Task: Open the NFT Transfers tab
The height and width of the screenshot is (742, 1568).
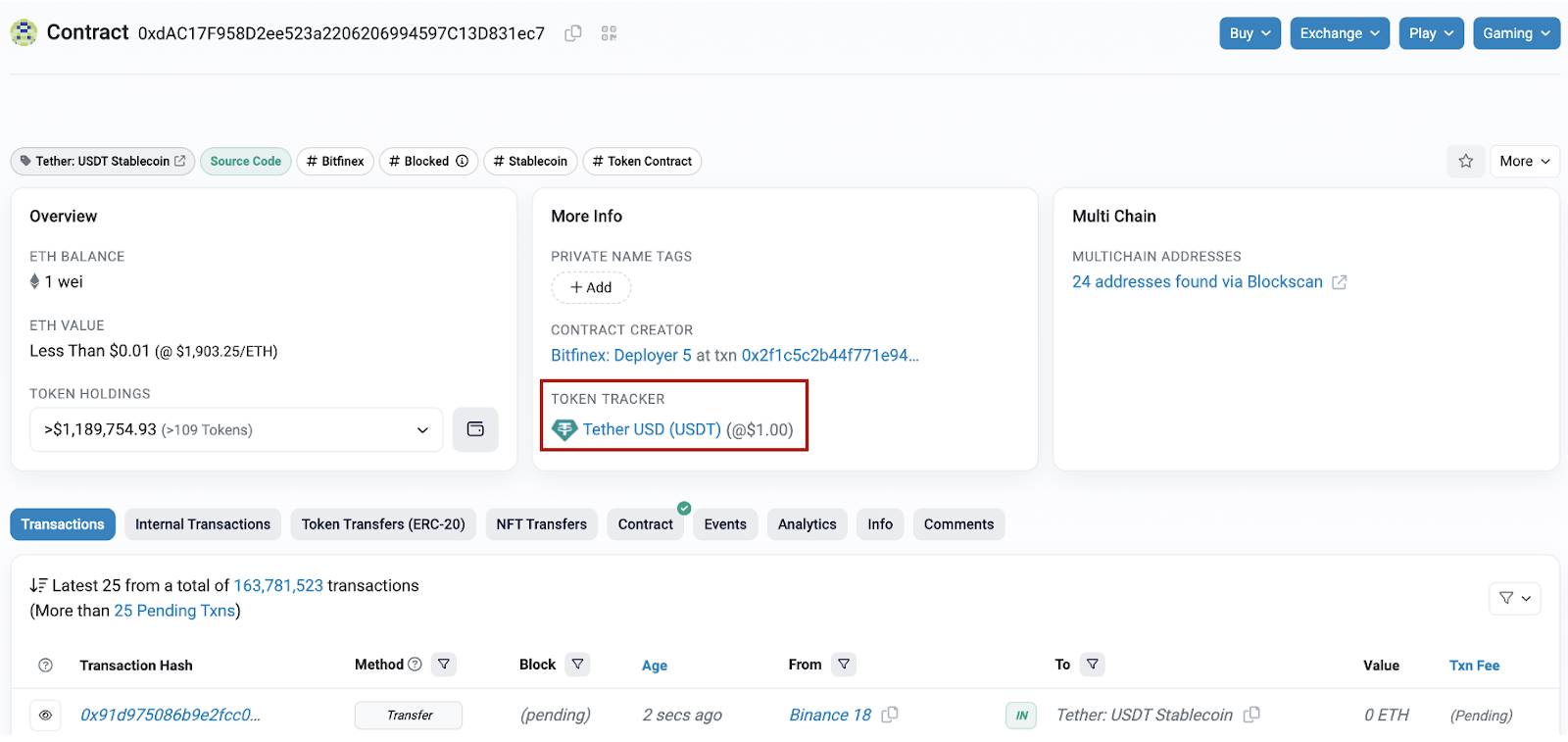Action: coord(542,524)
